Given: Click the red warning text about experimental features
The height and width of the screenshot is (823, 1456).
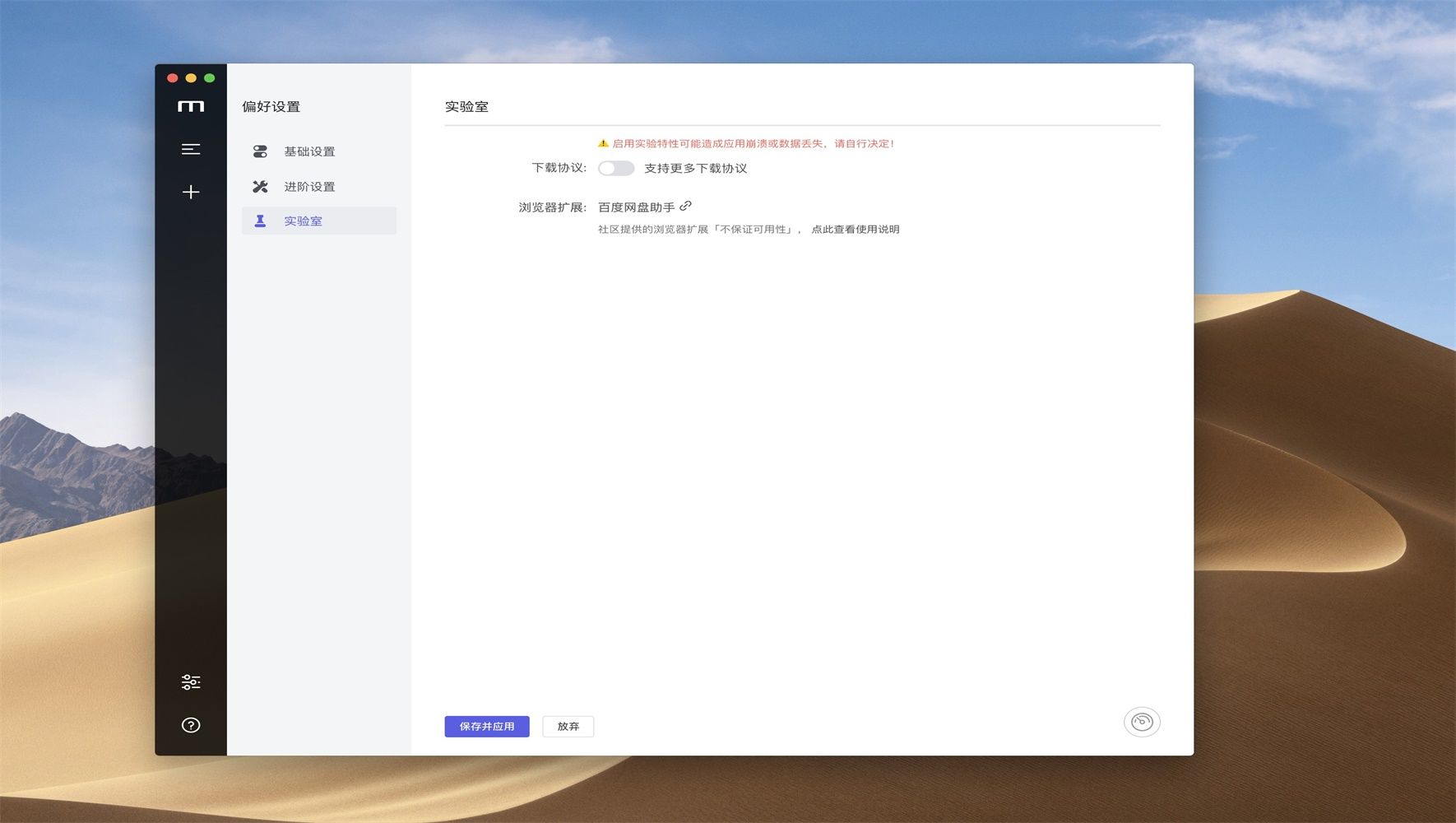Looking at the screenshot, I should click(753, 143).
